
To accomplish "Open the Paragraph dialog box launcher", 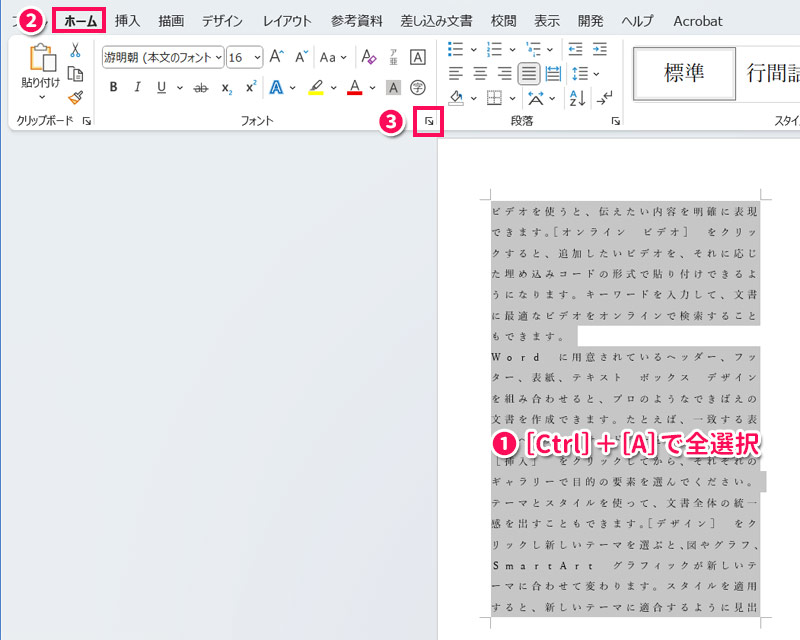I will [616, 121].
